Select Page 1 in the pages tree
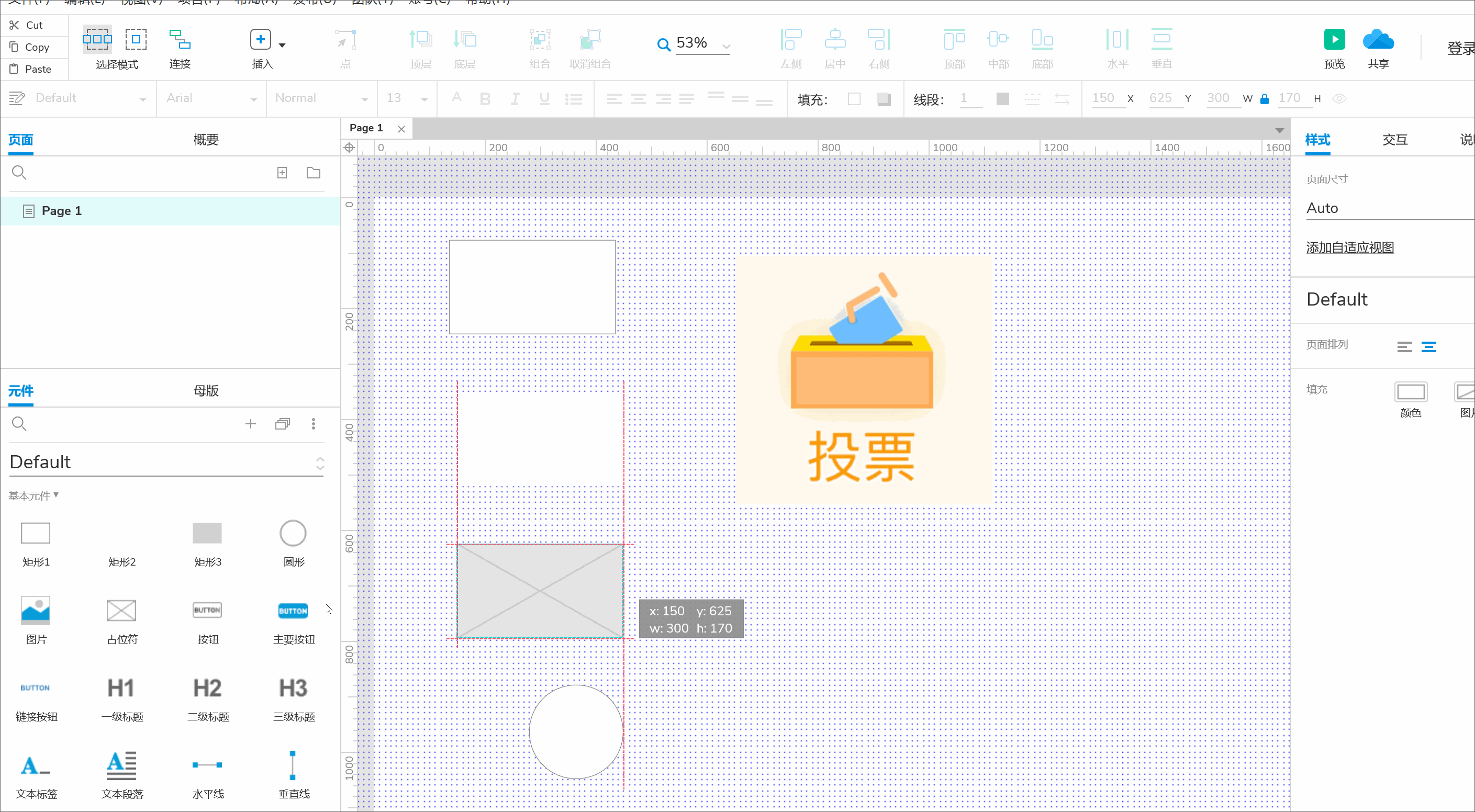Screen dimensions: 1475x812 click(61, 210)
